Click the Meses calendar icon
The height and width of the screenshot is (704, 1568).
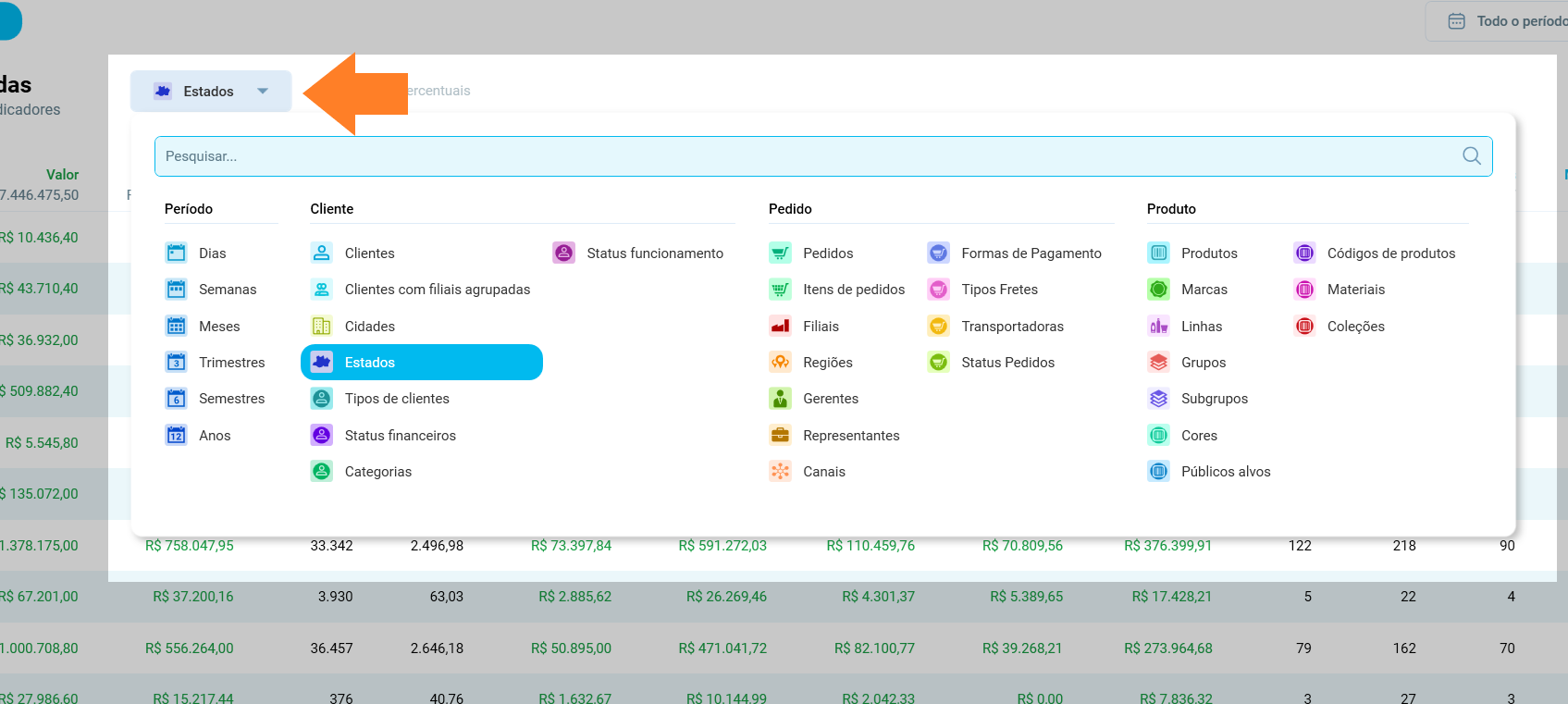(176, 326)
